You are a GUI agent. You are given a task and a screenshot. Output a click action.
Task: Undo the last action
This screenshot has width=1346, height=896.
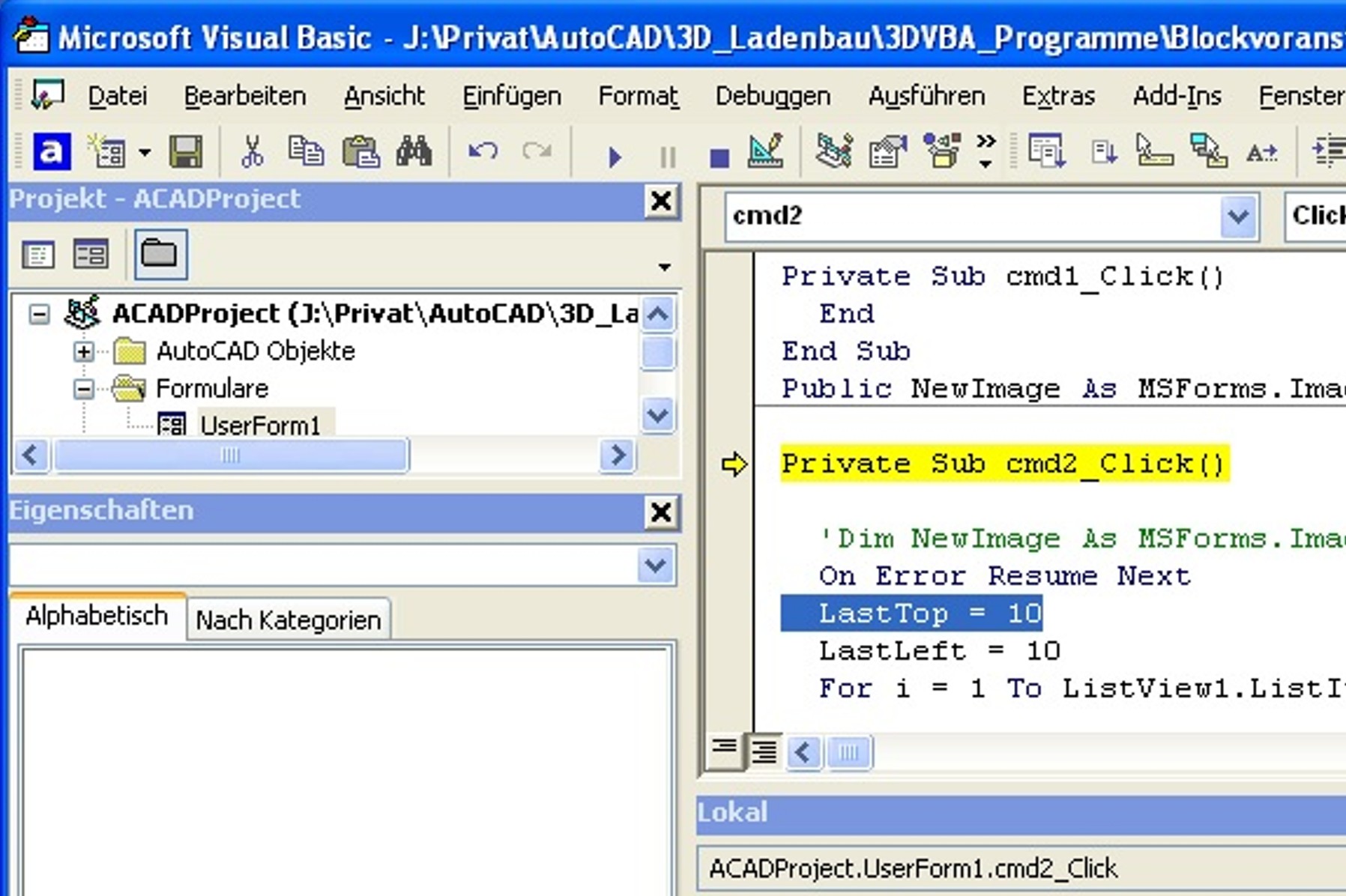tap(483, 153)
